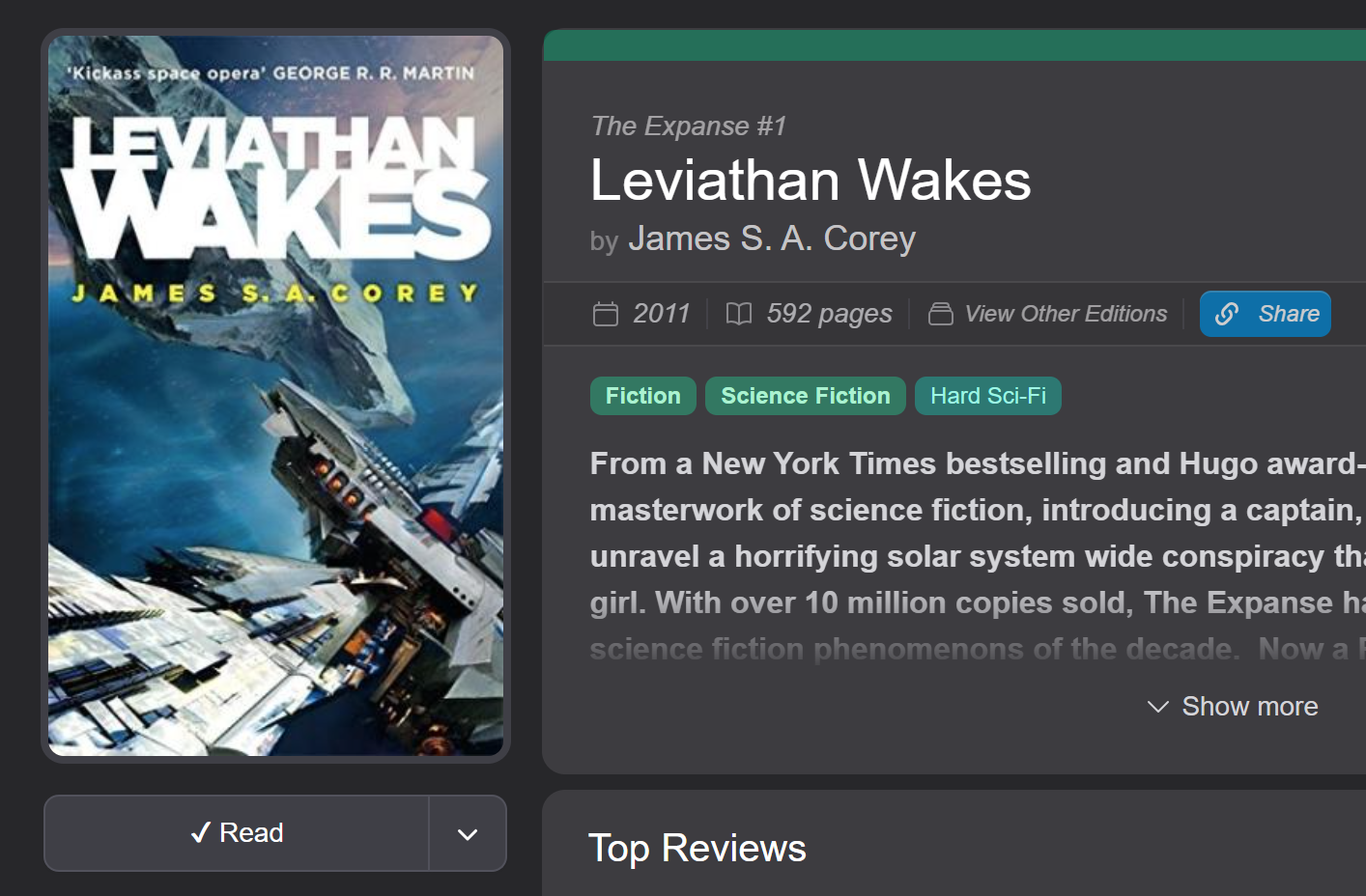Open the reading status dropdown arrow
Screen dimensions: 1366x896
468,833
